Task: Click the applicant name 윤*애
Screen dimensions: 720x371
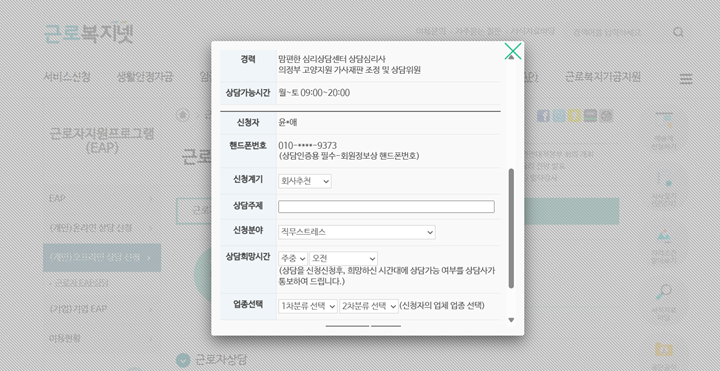Action: click(288, 123)
